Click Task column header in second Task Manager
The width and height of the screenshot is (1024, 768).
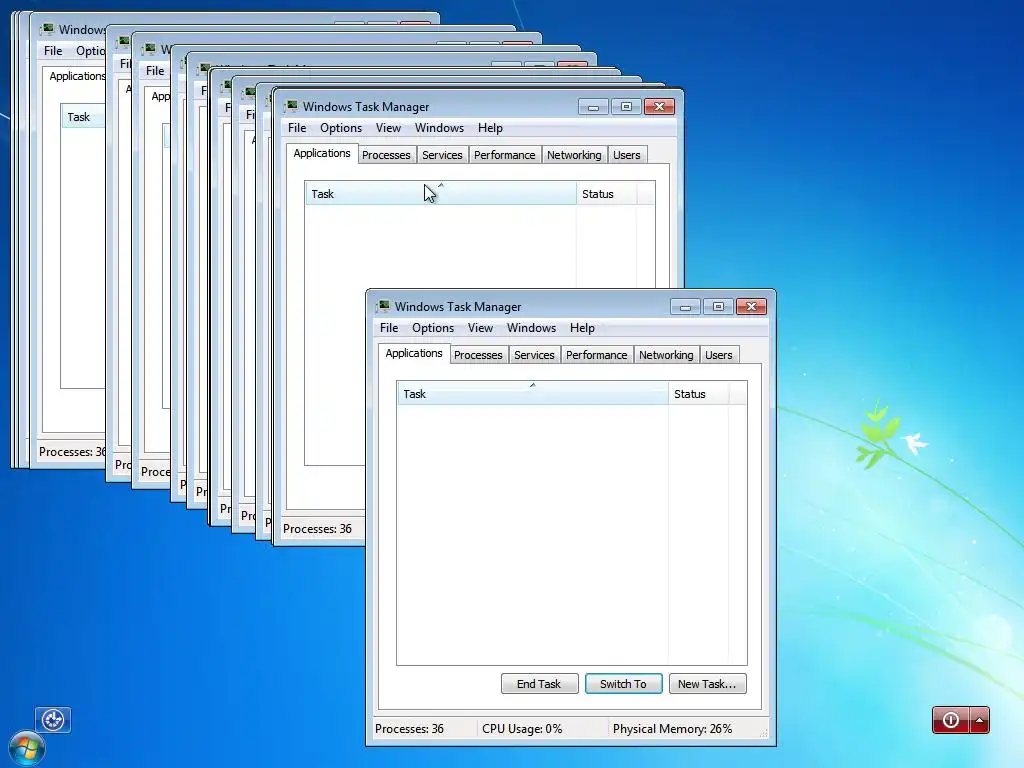440,194
